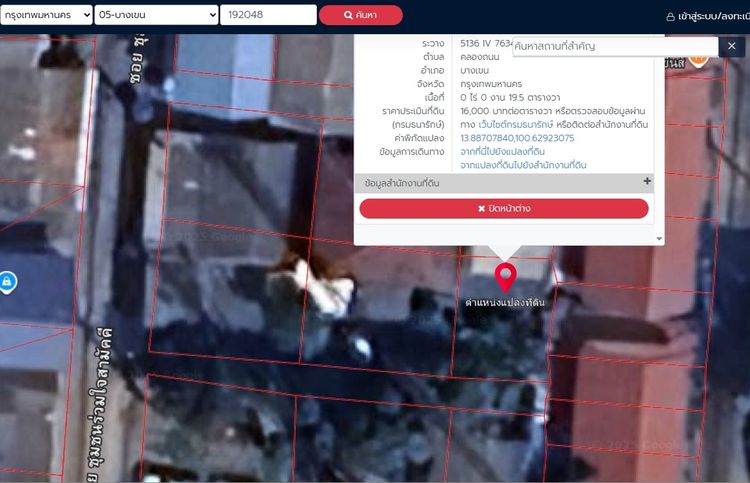Click the lock icon beside เข้าสู่ระบบ
The height and width of the screenshot is (483, 750).
[671, 16]
